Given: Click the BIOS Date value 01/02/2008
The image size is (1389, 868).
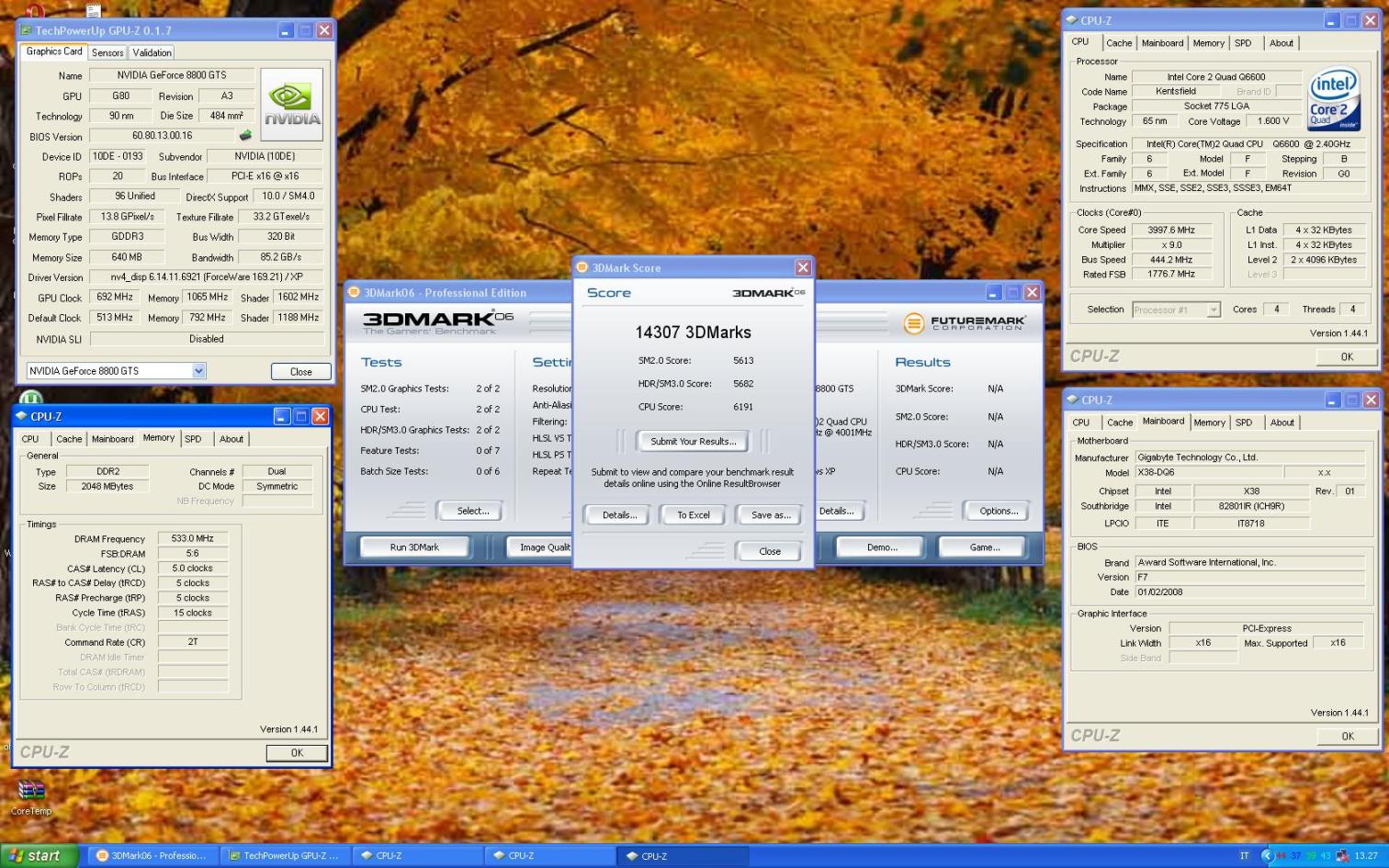Looking at the screenshot, I should pos(1249,592).
